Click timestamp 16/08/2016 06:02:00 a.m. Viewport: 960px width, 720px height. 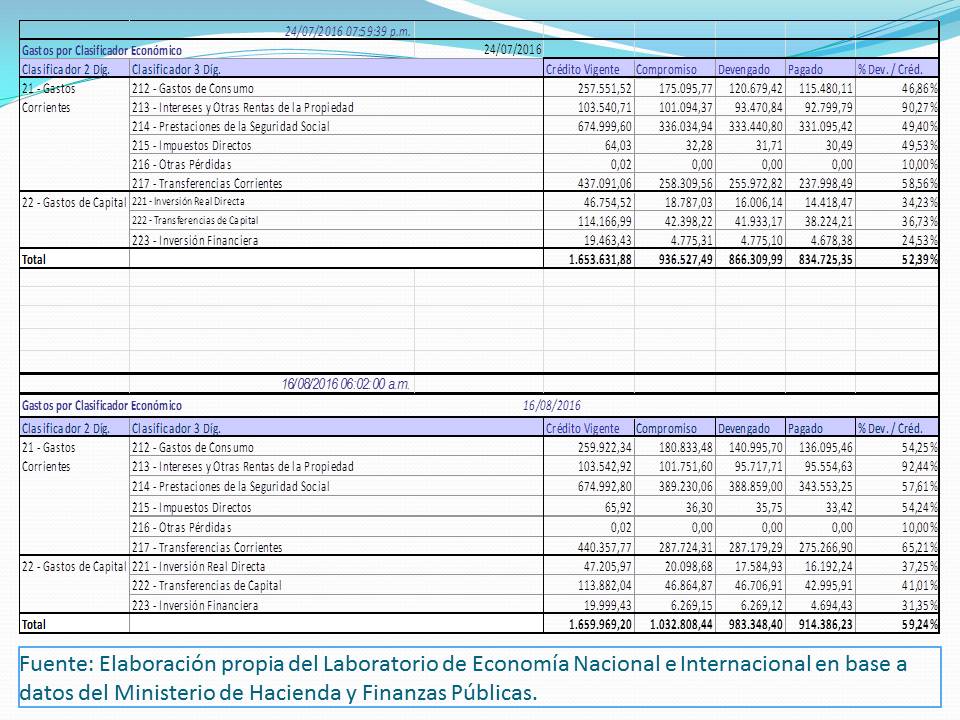point(346,384)
